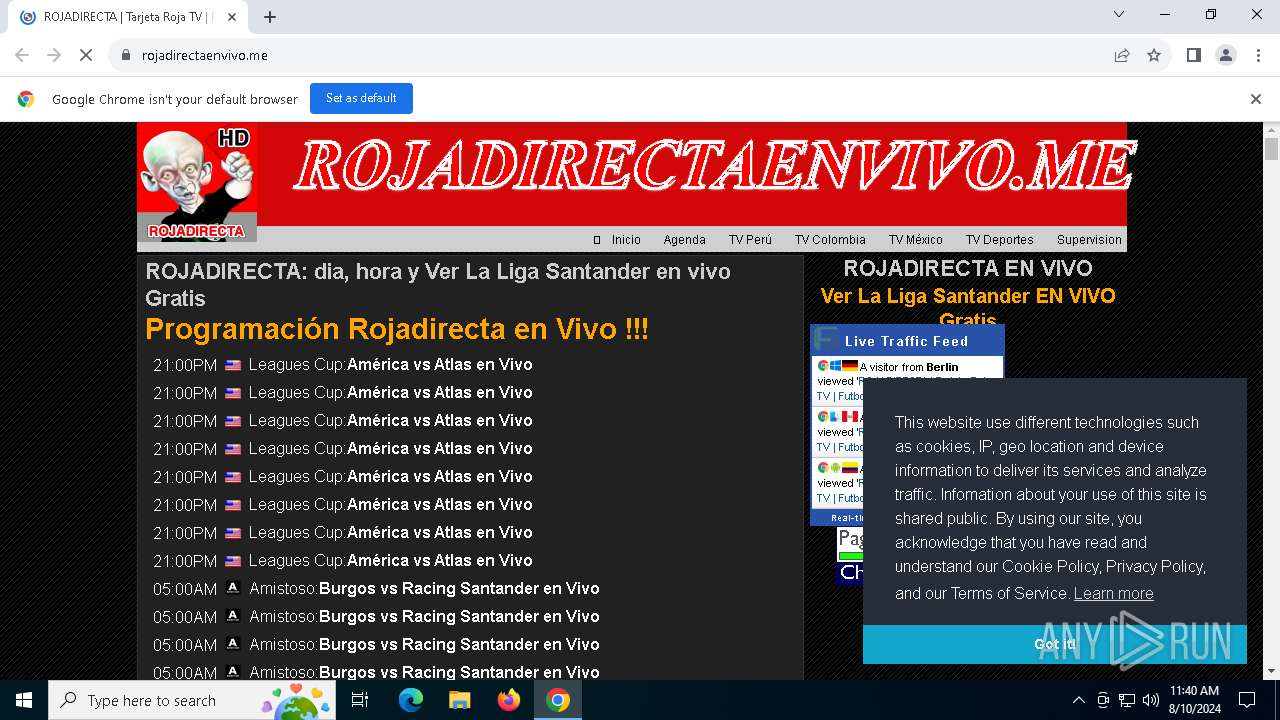The image size is (1280, 720).
Task: Show hidden system tray icons
Action: (1078, 700)
